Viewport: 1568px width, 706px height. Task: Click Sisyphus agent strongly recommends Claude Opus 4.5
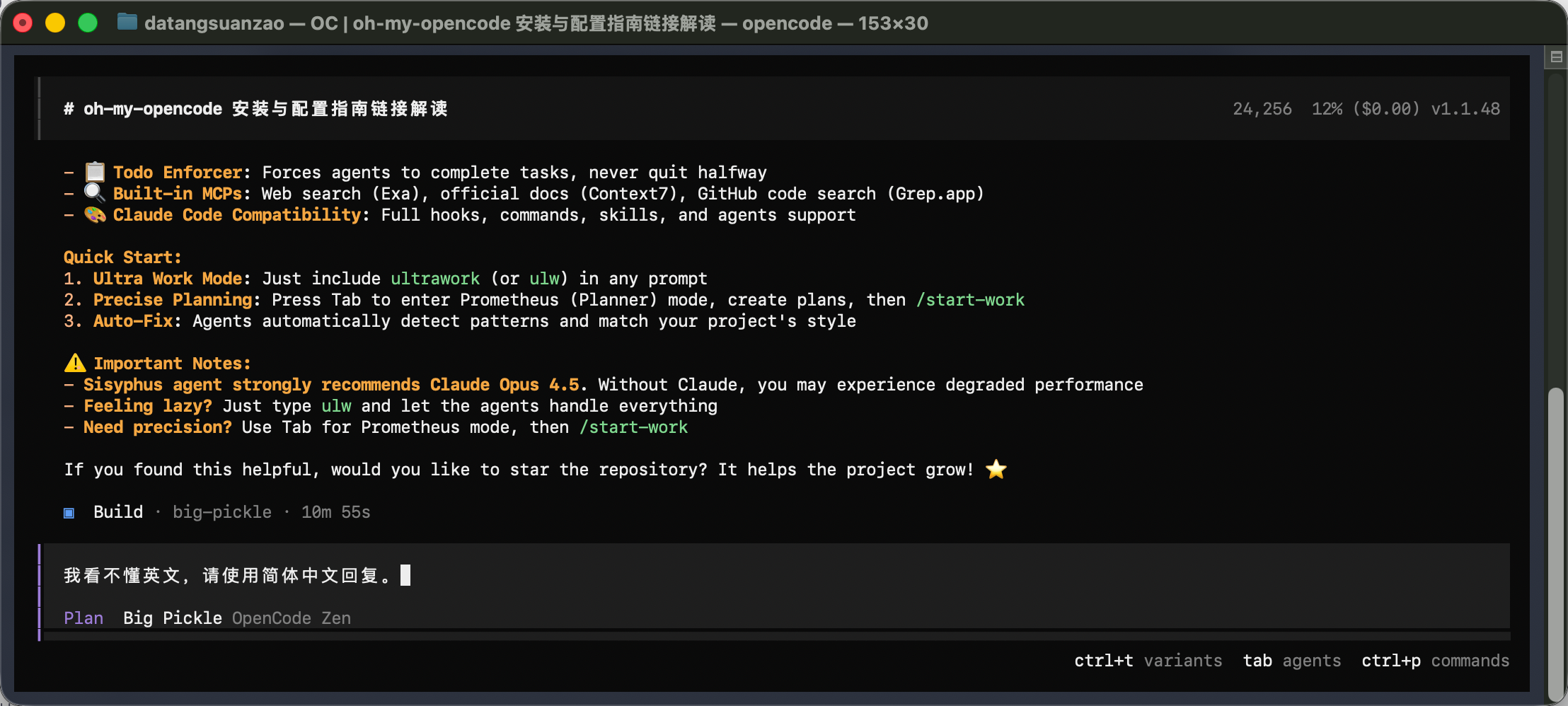point(331,384)
